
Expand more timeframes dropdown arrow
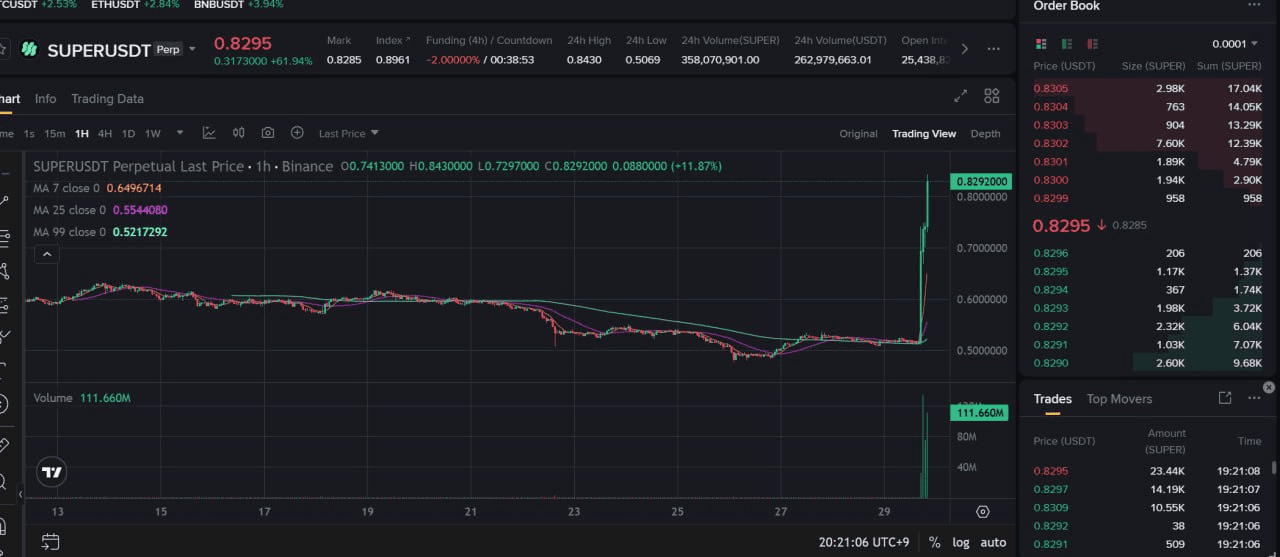(180, 133)
